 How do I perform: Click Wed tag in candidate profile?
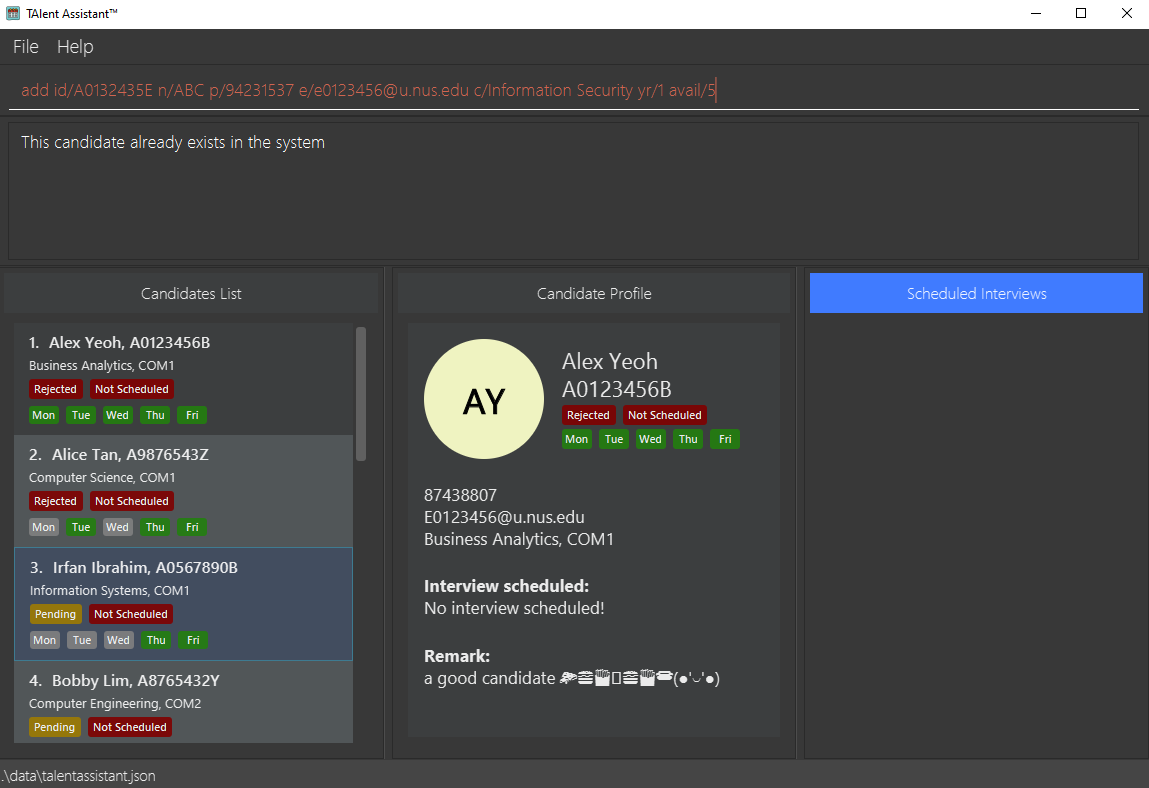pos(651,439)
